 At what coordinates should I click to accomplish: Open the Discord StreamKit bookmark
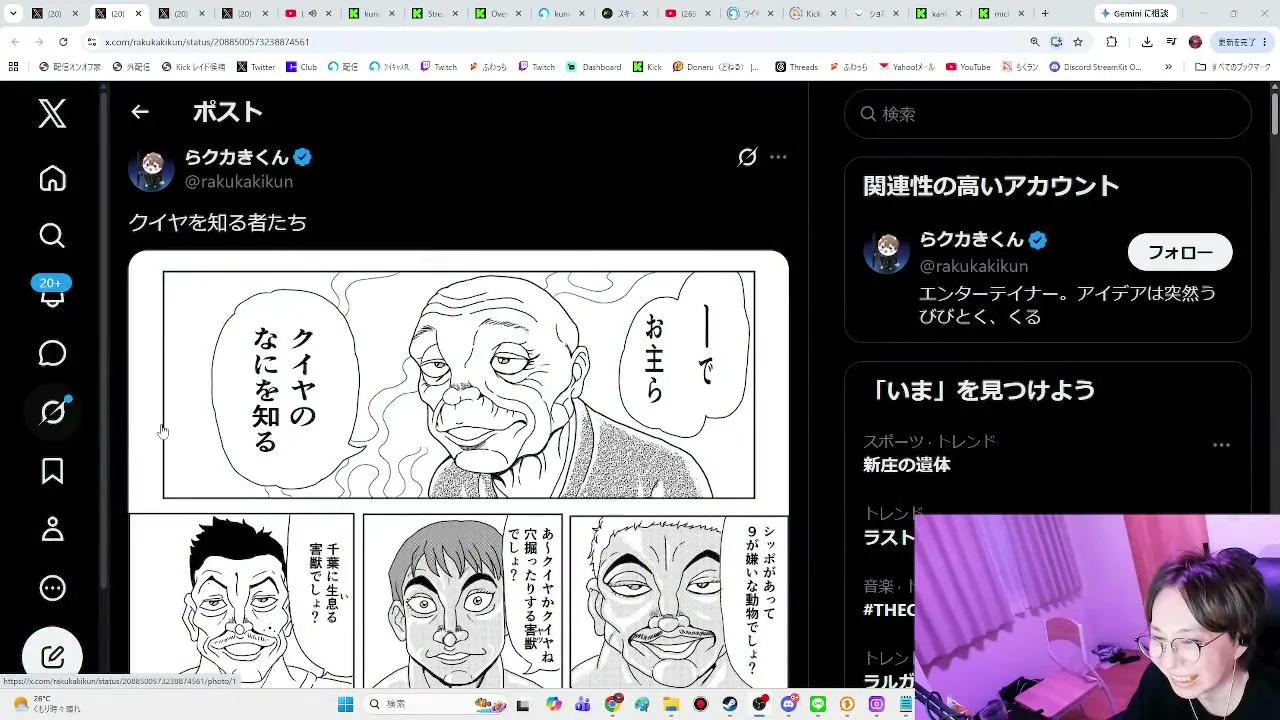1095,67
